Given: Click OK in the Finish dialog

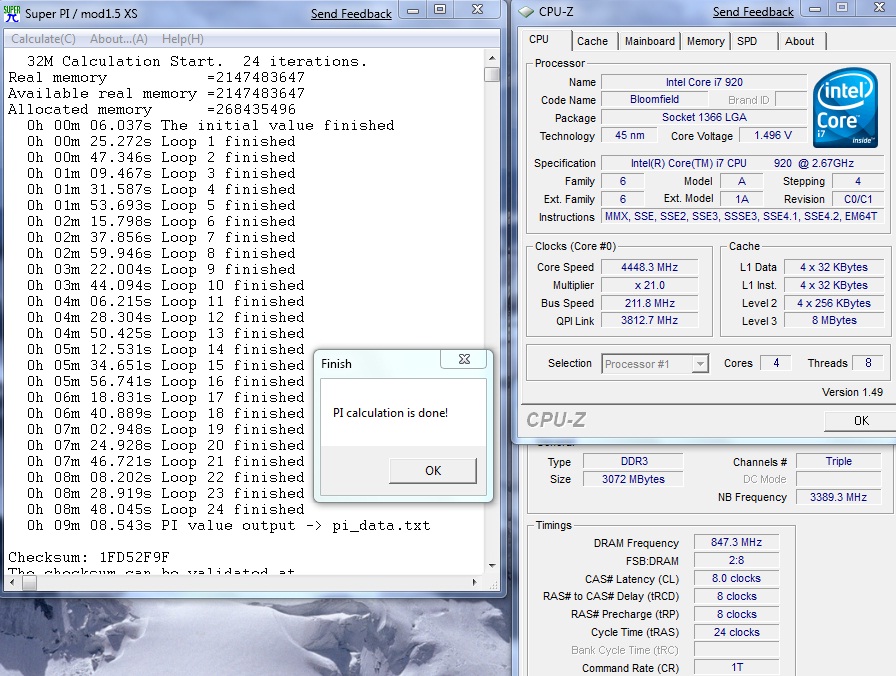Looking at the screenshot, I should click(433, 471).
